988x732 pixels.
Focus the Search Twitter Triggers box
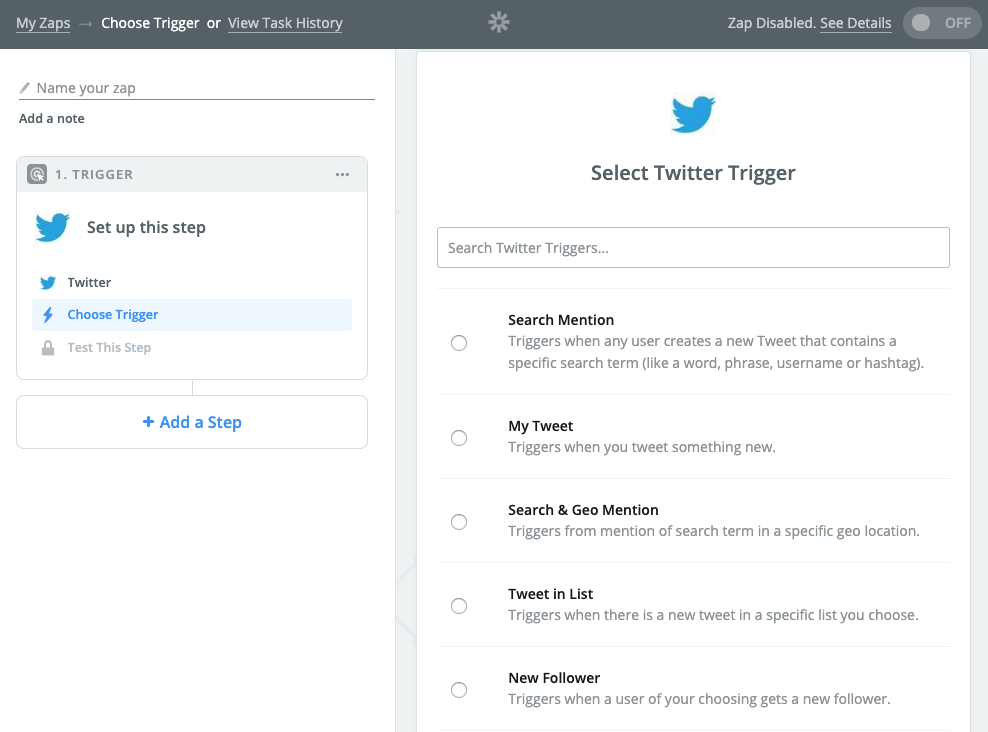tap(693, 248)
